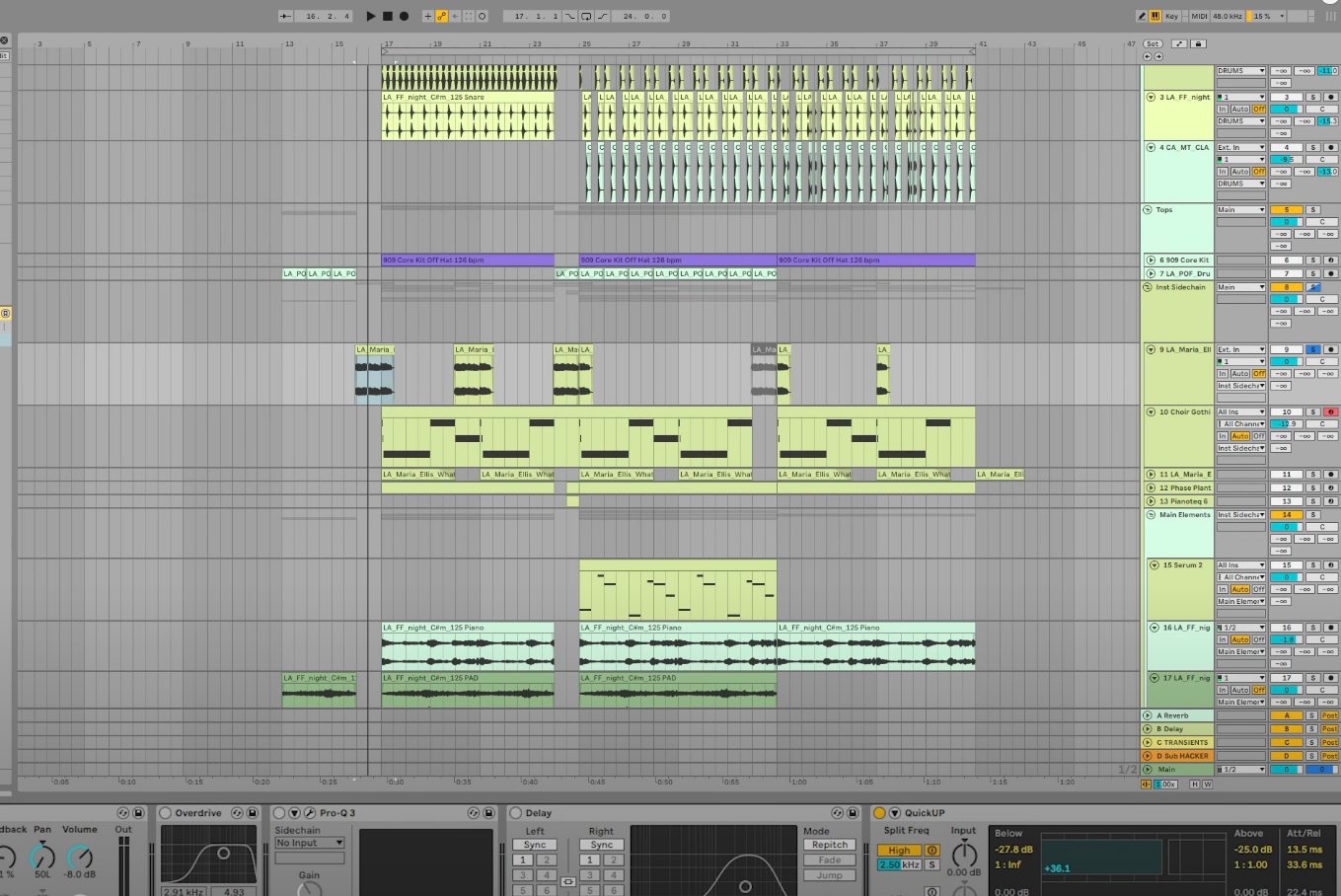The height and width of the screenshot is (896, 1341).
Task: Open 4 CA_MT_CLA Ext. In input dropdown
Action: click(x=1240, y=148)
